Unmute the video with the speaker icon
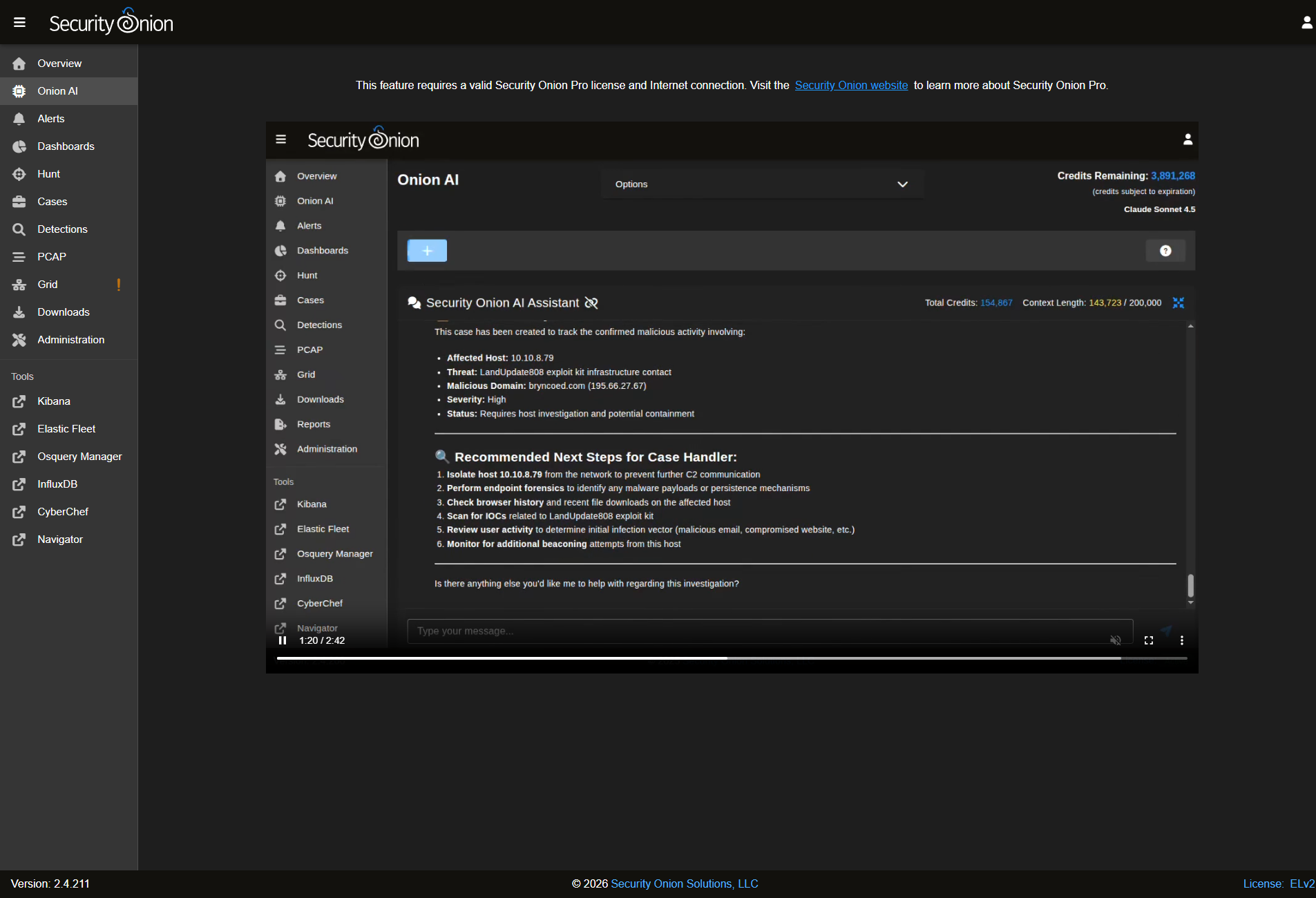Screen dimensions: 1316x898 [x=1116, y=640]
